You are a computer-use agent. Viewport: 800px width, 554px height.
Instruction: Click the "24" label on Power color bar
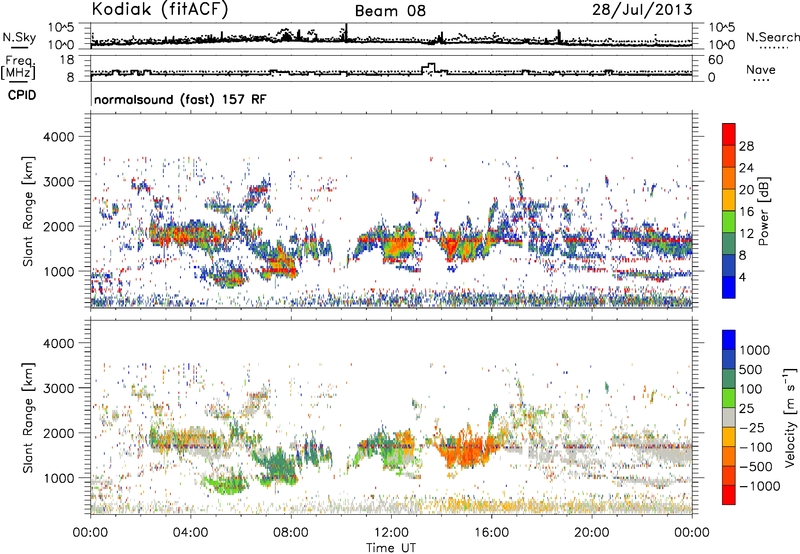pos(746,168)
